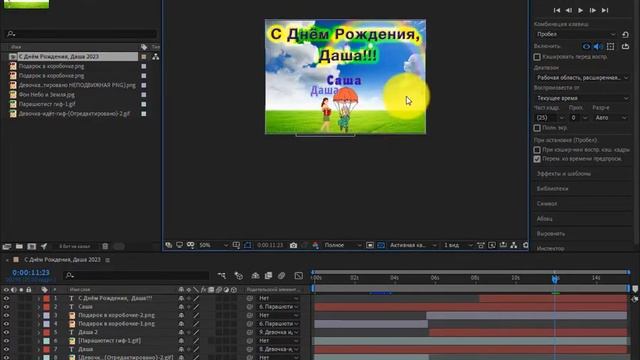640x360 pixels.
Task: Click the composition flowchart icon in viewer toolbar
Action: click(x=514, y=245)
